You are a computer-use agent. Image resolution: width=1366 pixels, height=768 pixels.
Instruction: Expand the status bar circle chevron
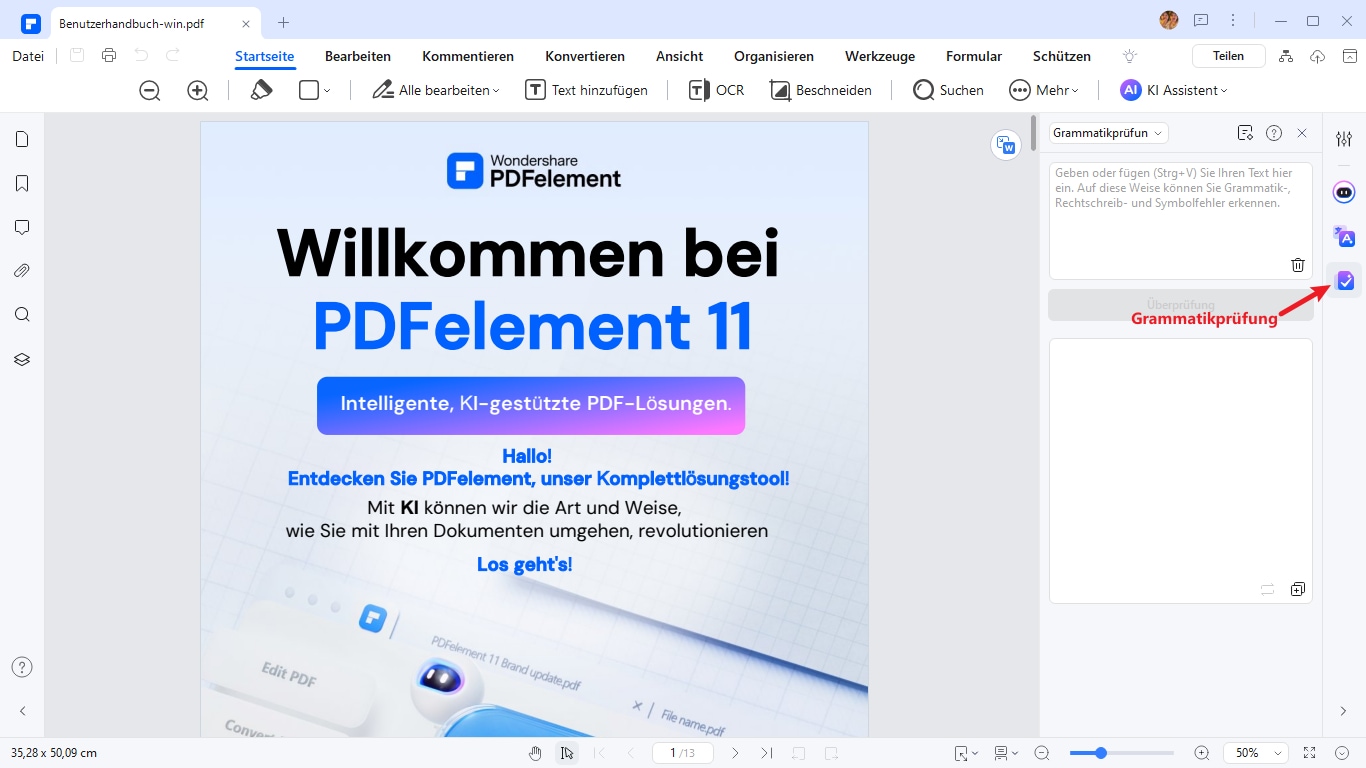[x=1342, y=753]
